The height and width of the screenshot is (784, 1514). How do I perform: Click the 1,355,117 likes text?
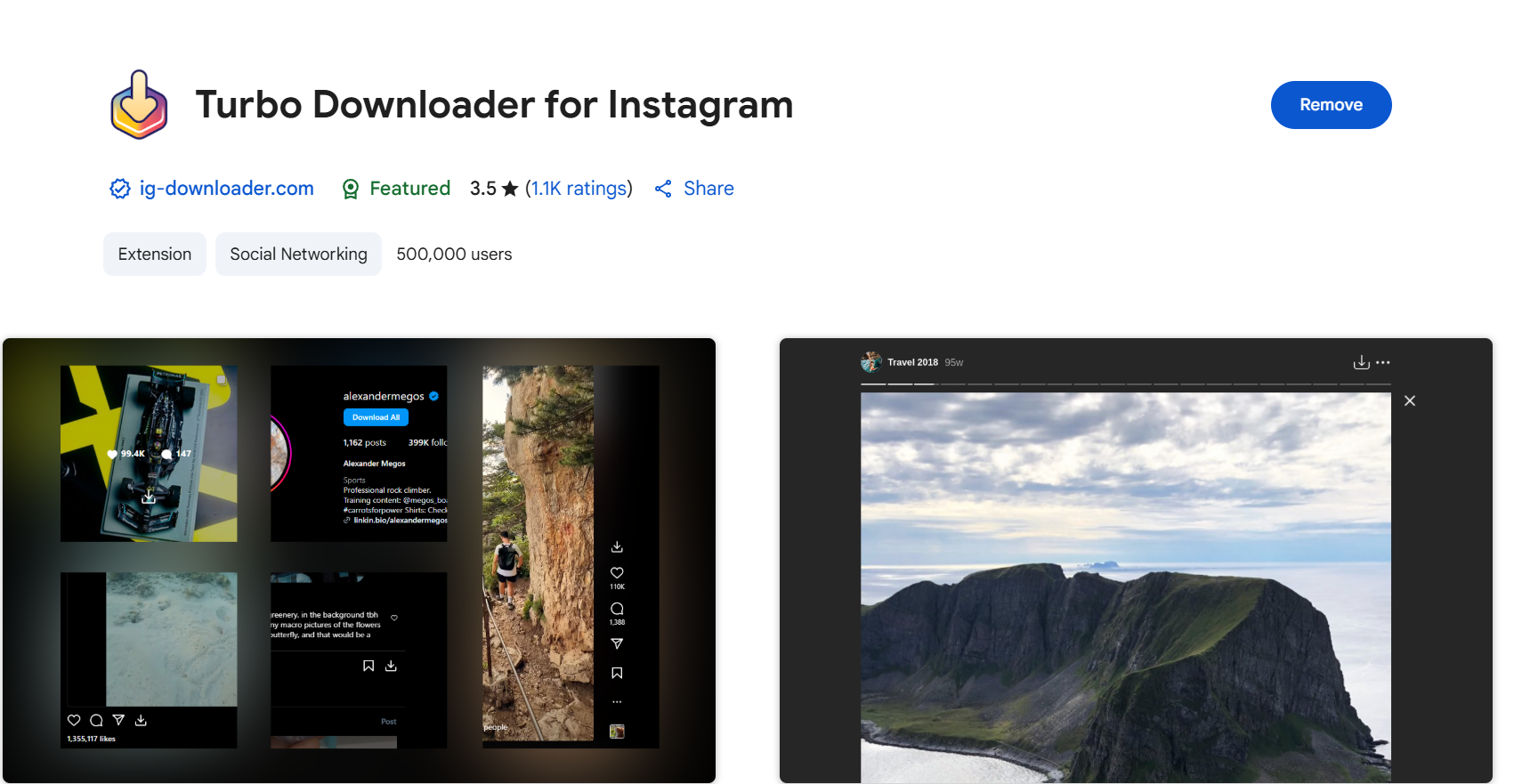click(x=91, y=739)
